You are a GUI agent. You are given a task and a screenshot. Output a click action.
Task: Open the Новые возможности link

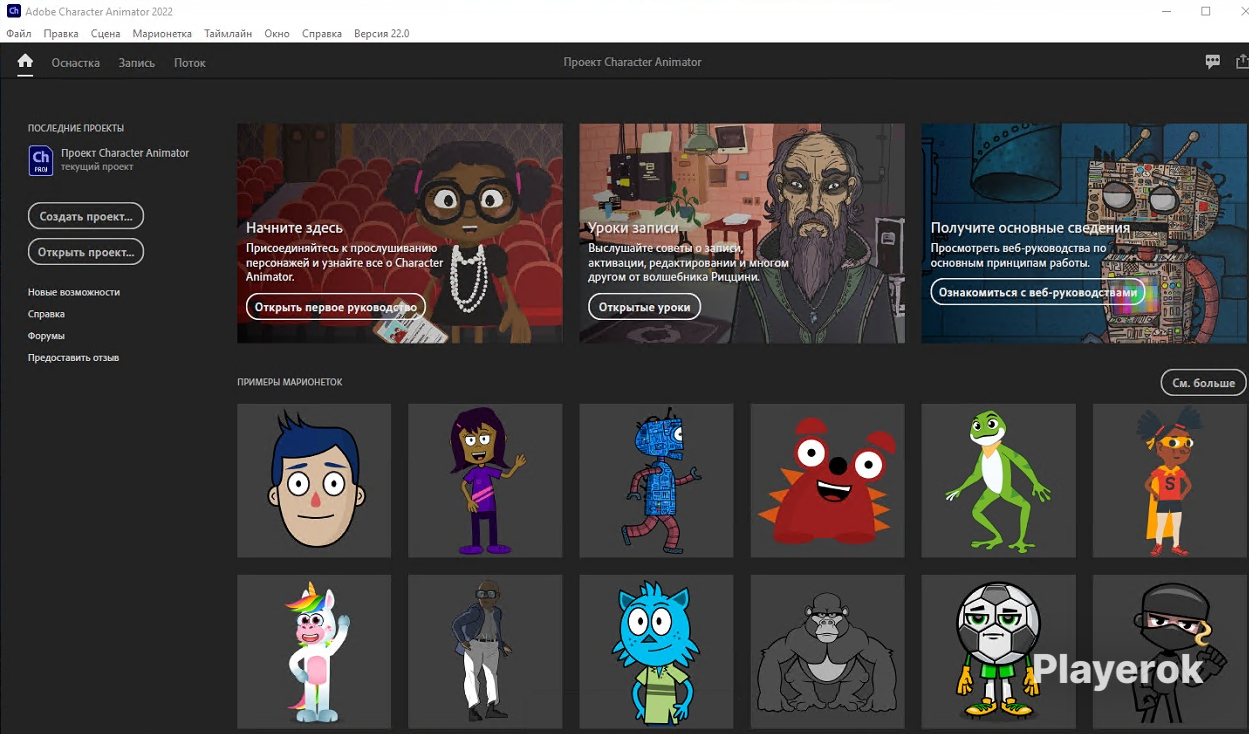coord(74,292)
